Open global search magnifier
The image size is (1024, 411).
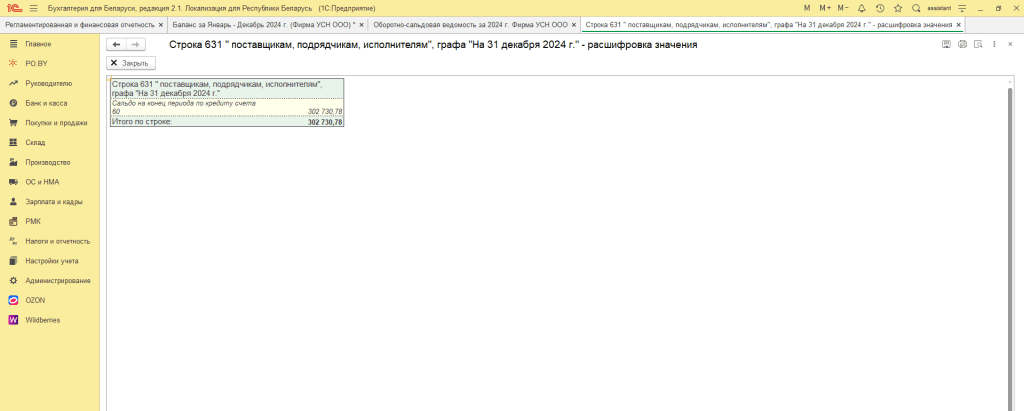916,8
